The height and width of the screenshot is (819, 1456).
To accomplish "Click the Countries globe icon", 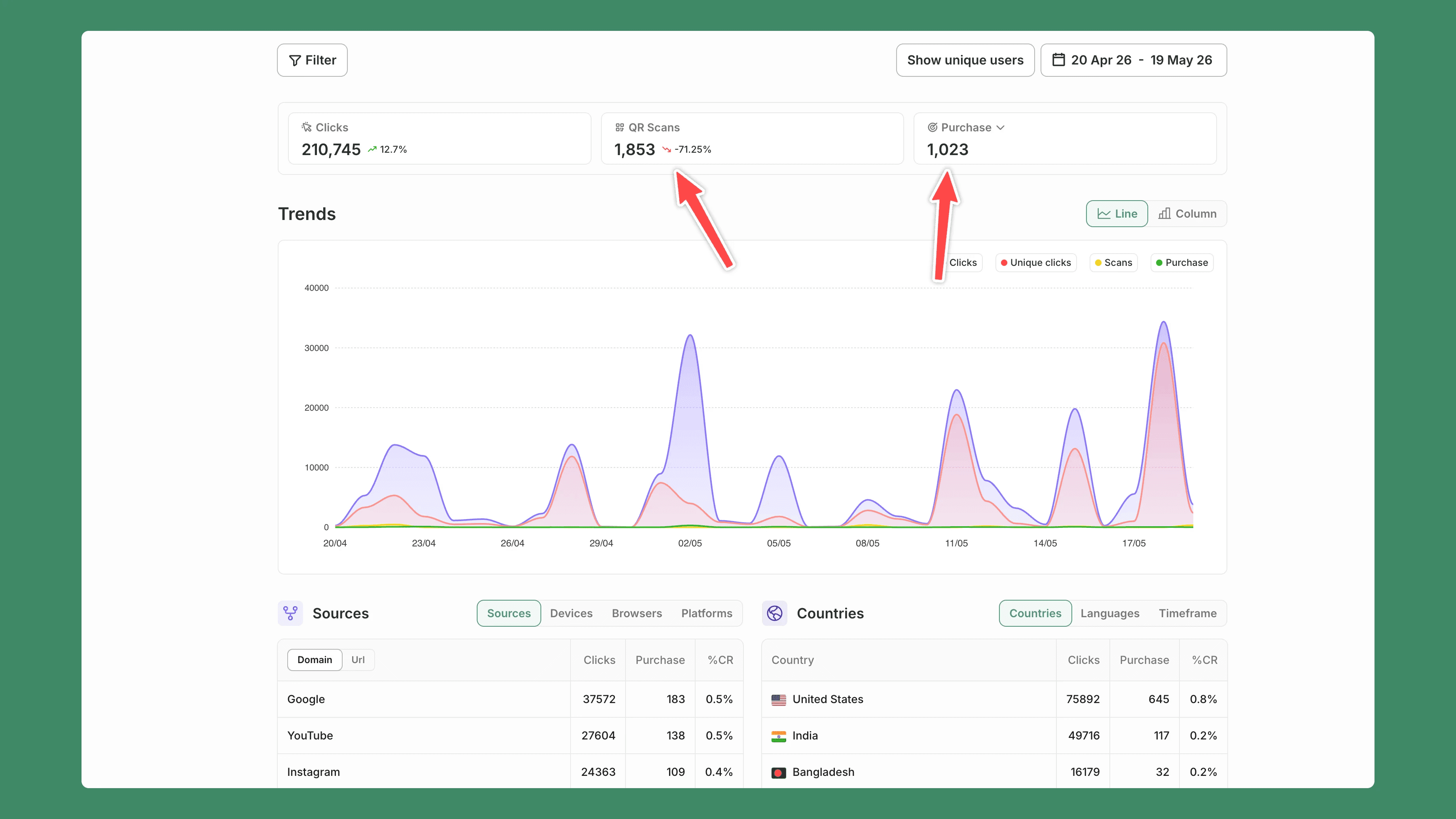I will [x=774, y=613].
